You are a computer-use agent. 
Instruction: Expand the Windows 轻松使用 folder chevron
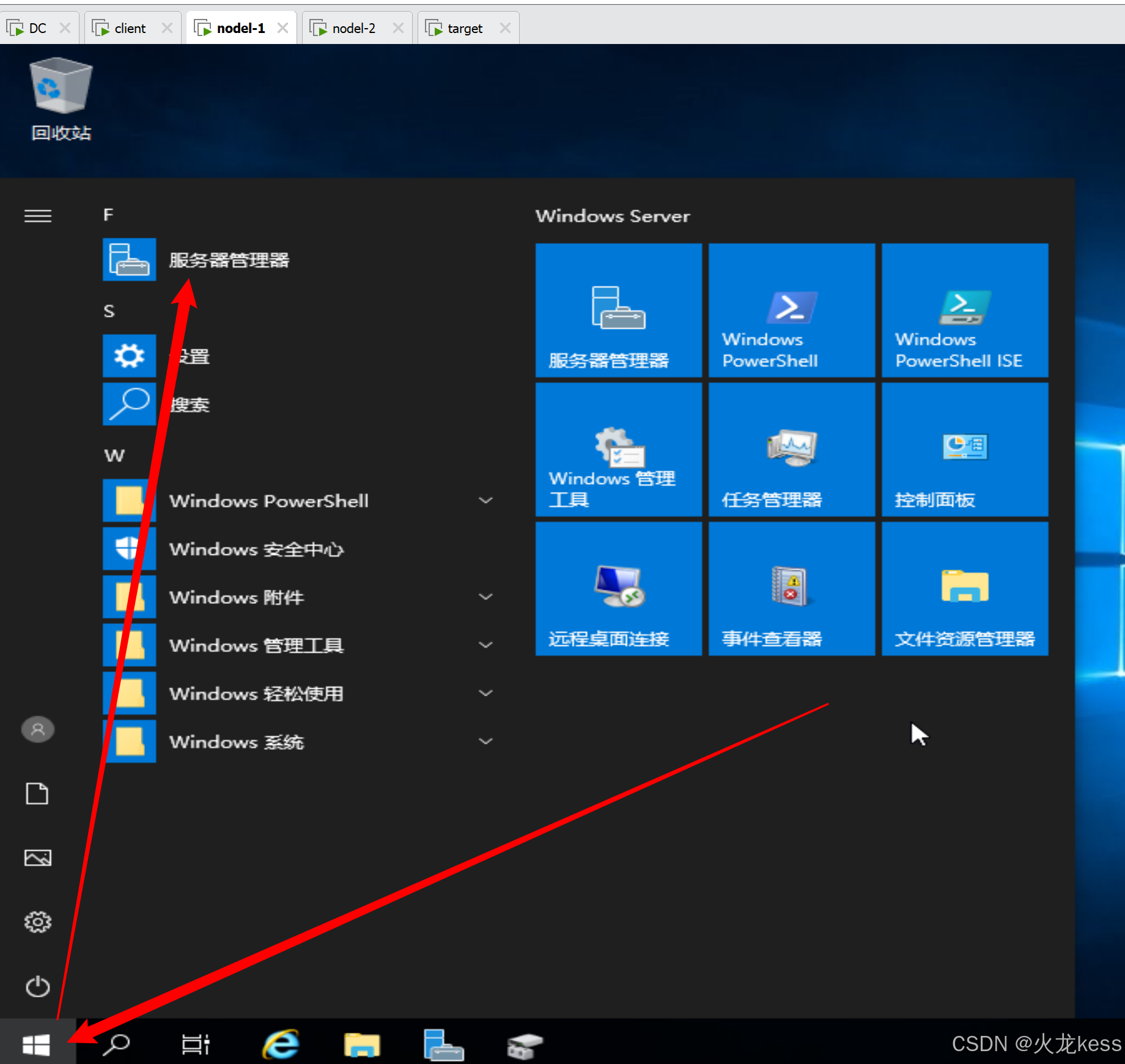486,693
